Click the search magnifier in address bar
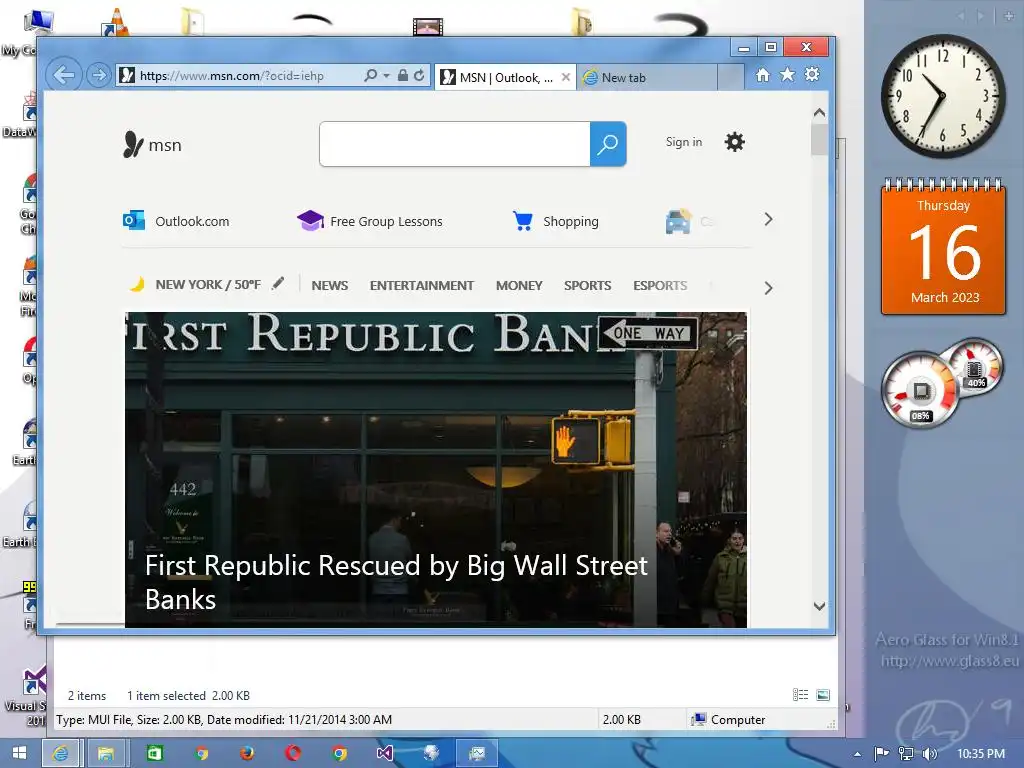The image size is (1024, 768). point(370,75)
